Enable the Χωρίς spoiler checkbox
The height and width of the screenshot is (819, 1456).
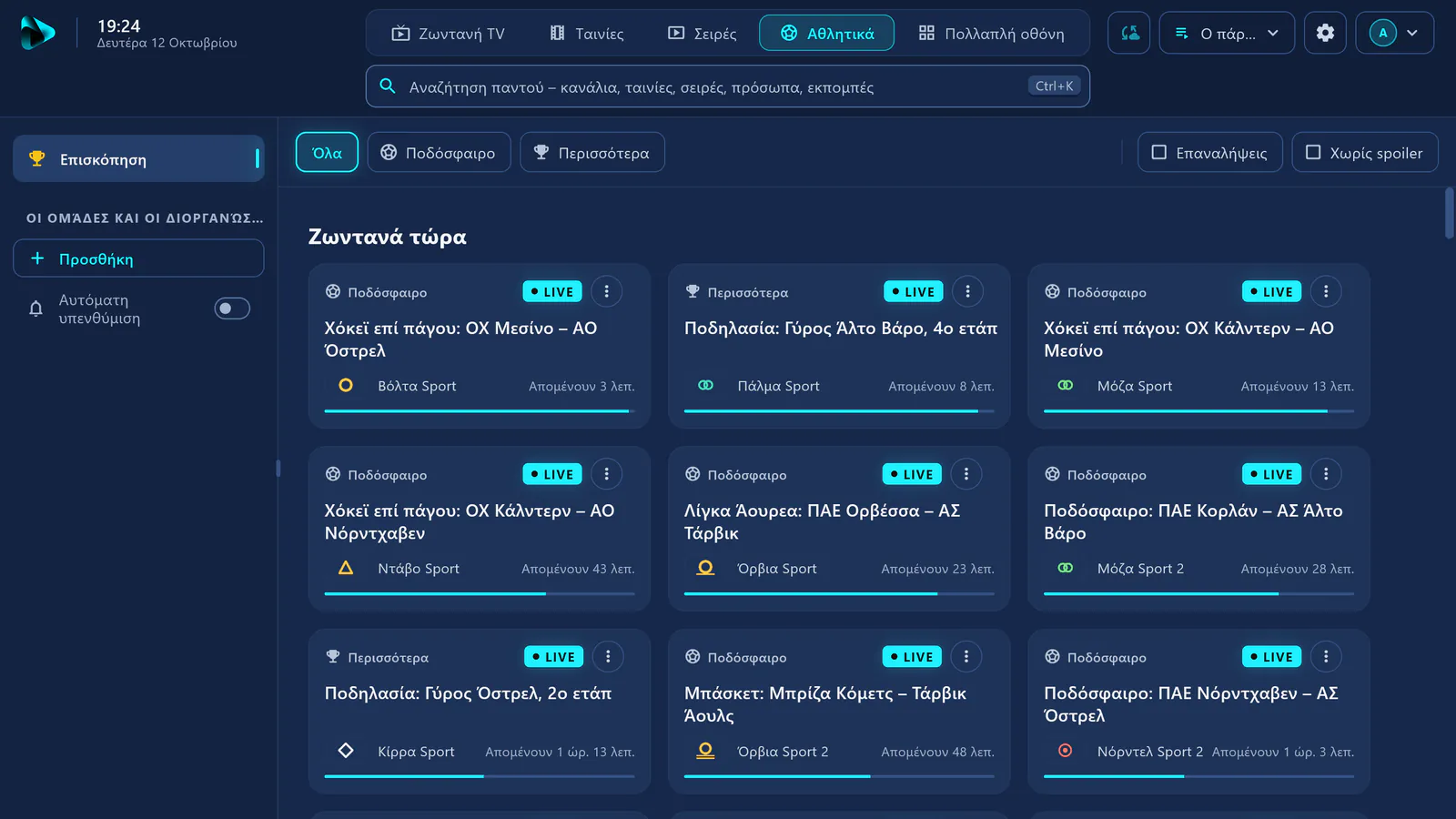(x=1365, y=153)
